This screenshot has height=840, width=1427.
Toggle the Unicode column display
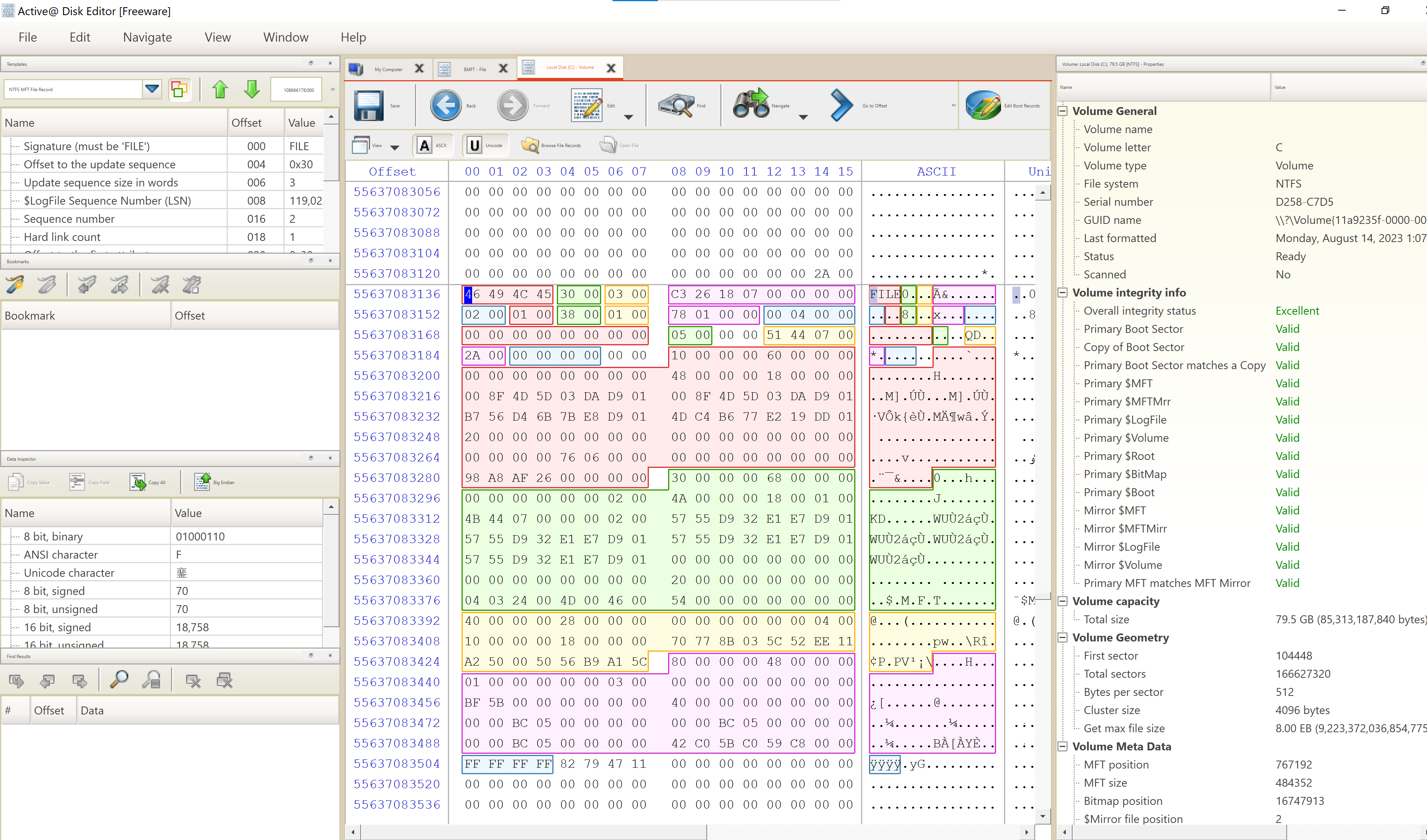point(485,146)
